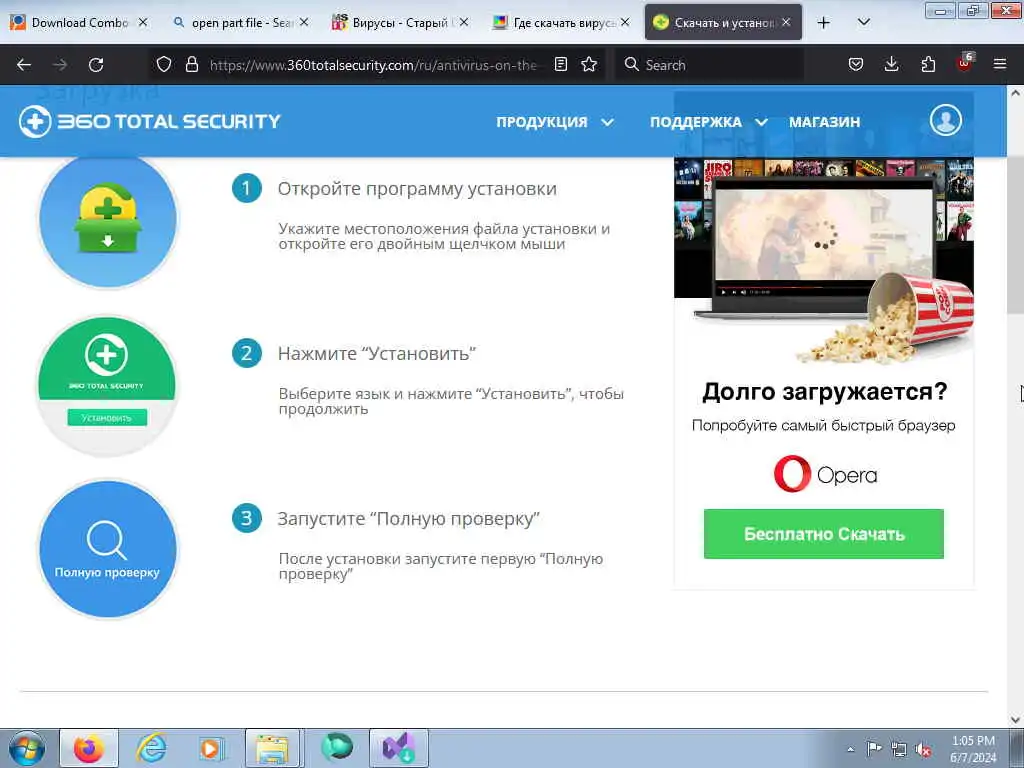Click heading Откройте программу установки

click(x=417, y=189)
